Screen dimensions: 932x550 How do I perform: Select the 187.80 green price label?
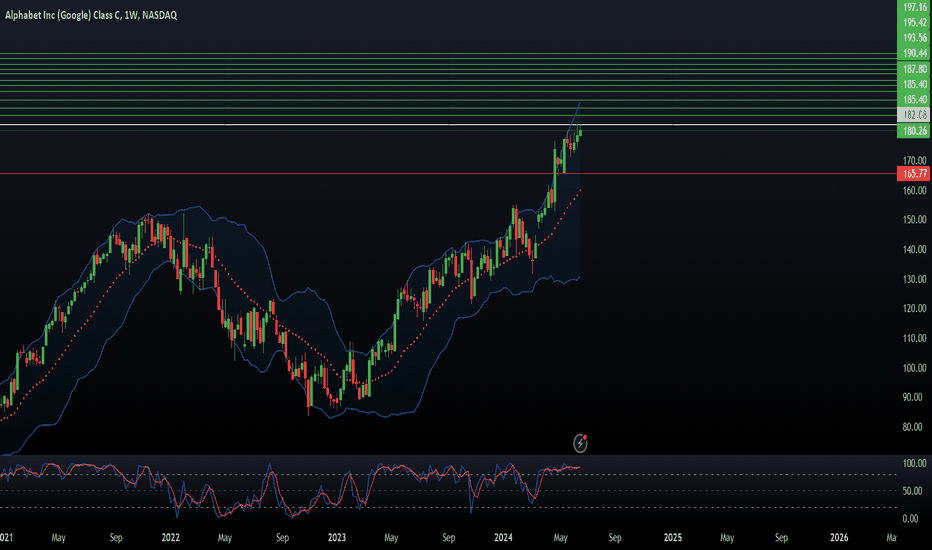(x=914, y=69)
